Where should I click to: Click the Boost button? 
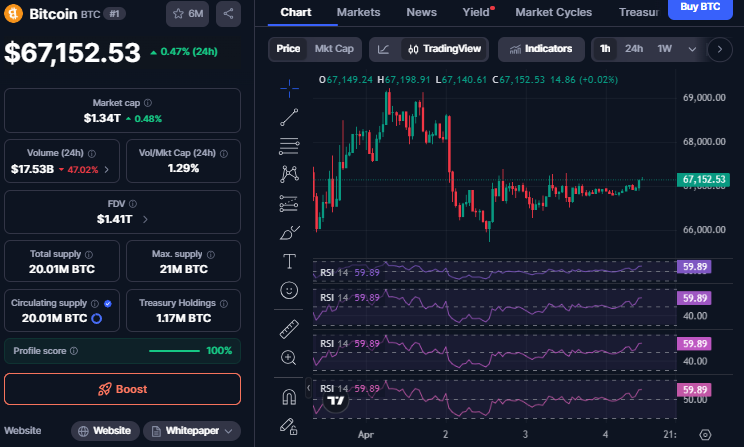pos(122,389)
